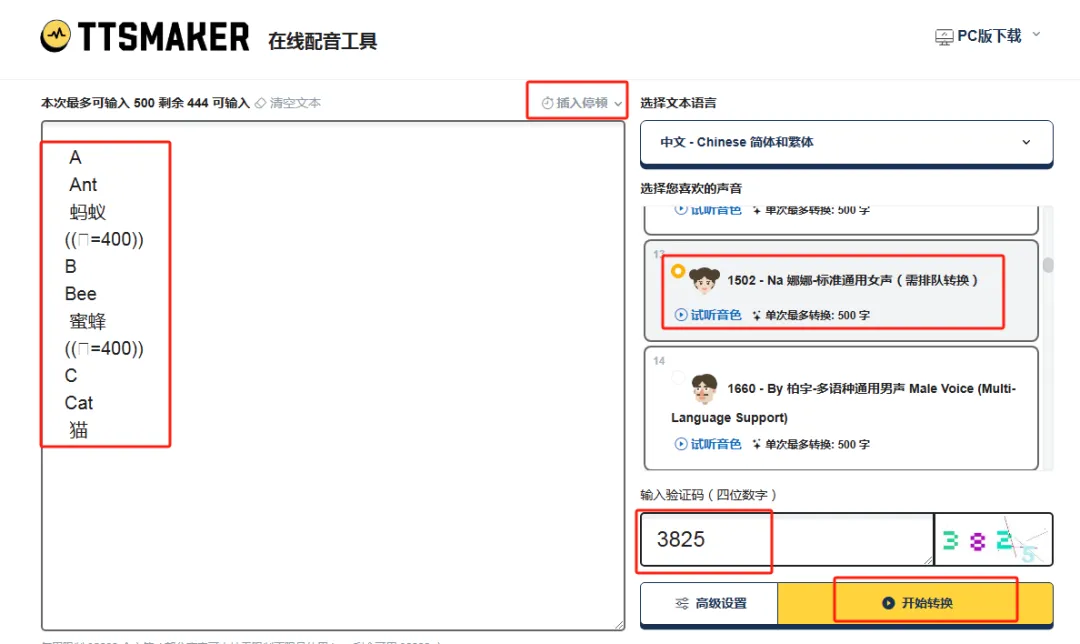Click the 选择文本语言 label
Image resolution: width=1080 pixels, height=644 pixels.
pos(678,103)
